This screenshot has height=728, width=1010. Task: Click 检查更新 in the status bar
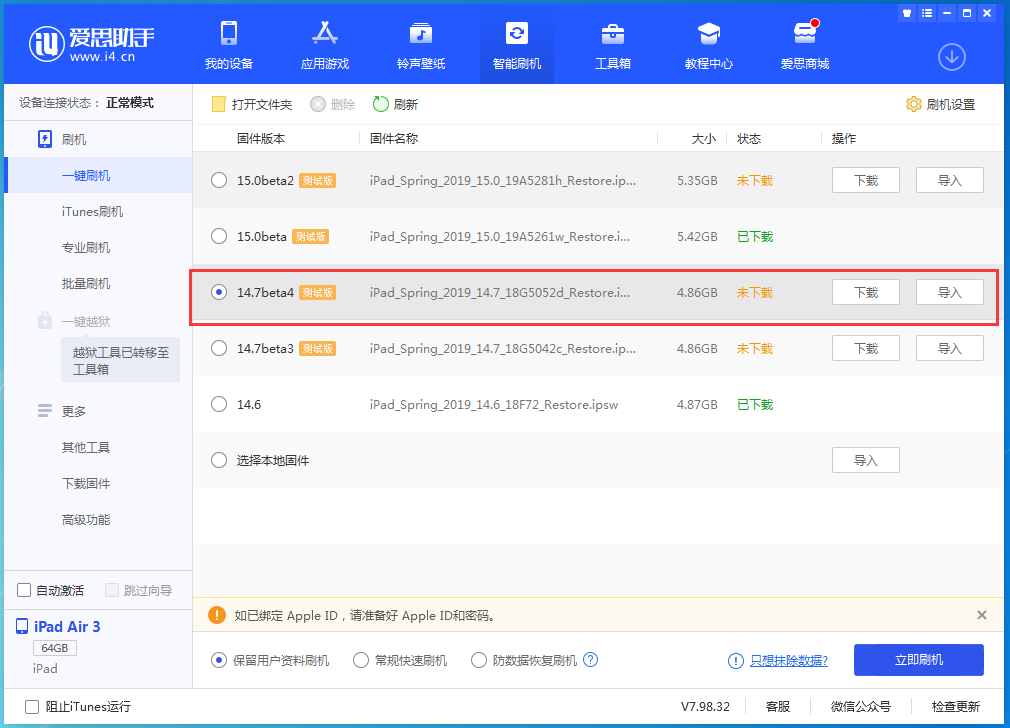(955, 707)
